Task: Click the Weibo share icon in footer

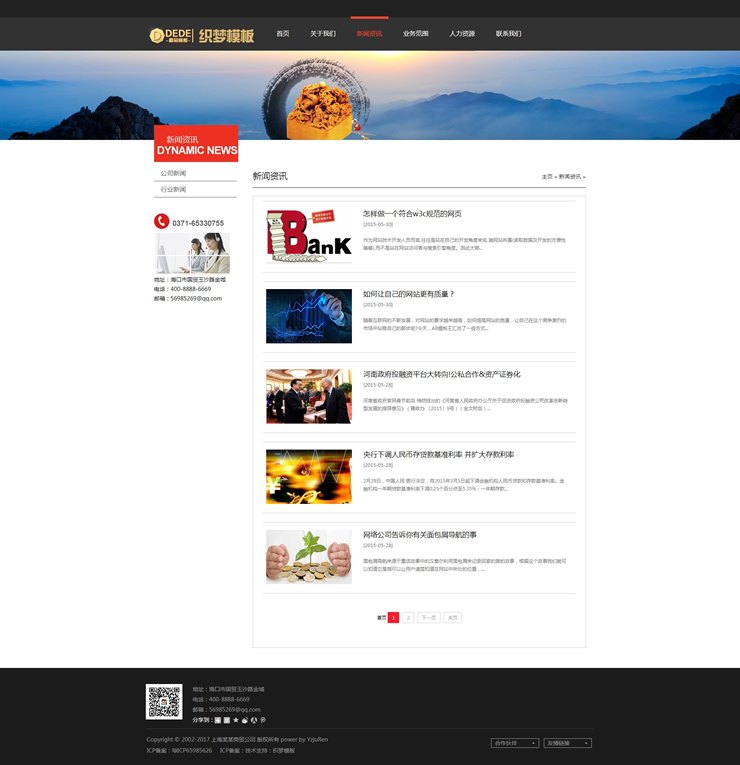Action: click(245, 720)
